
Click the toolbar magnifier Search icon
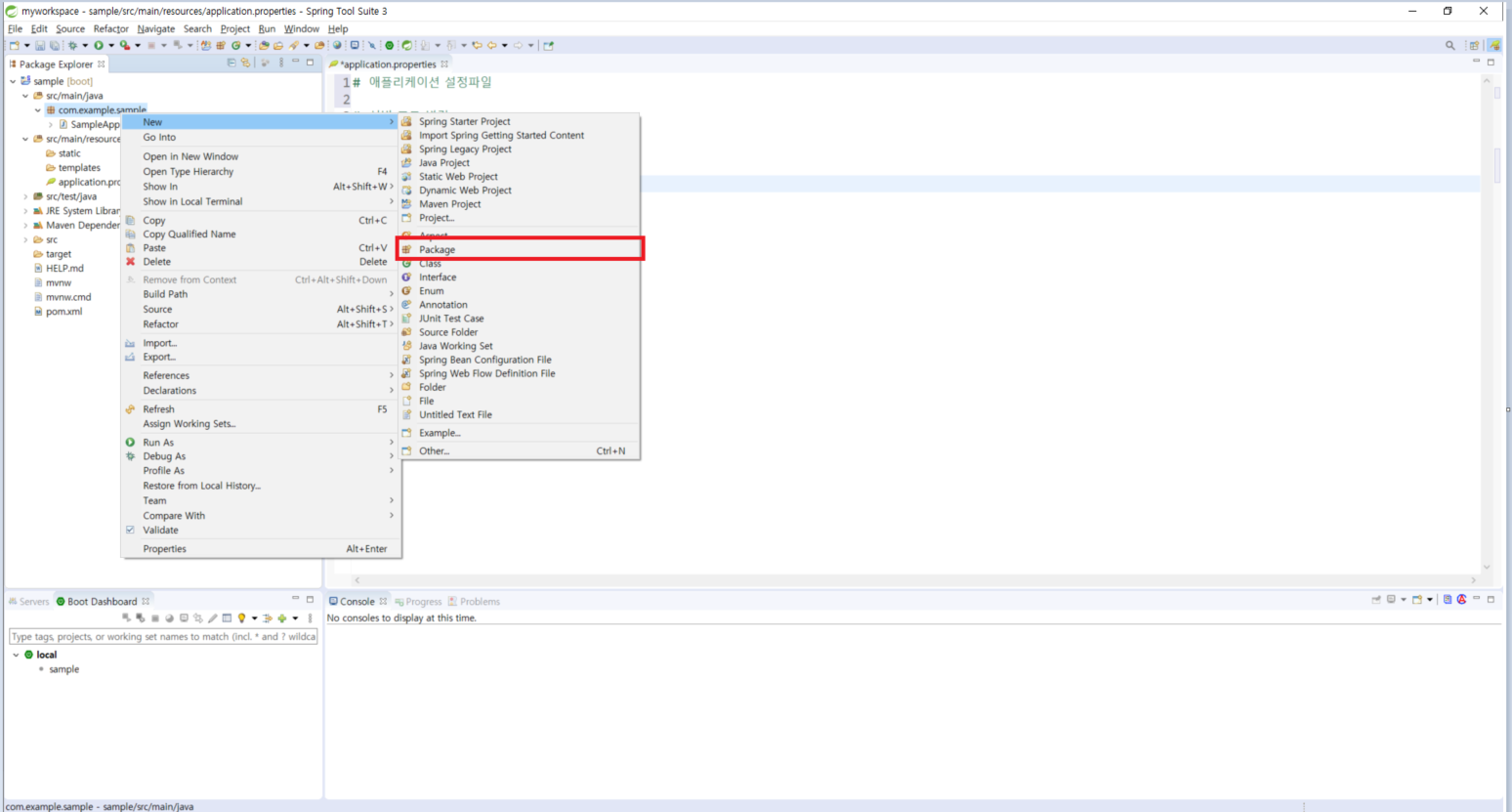1450,45
